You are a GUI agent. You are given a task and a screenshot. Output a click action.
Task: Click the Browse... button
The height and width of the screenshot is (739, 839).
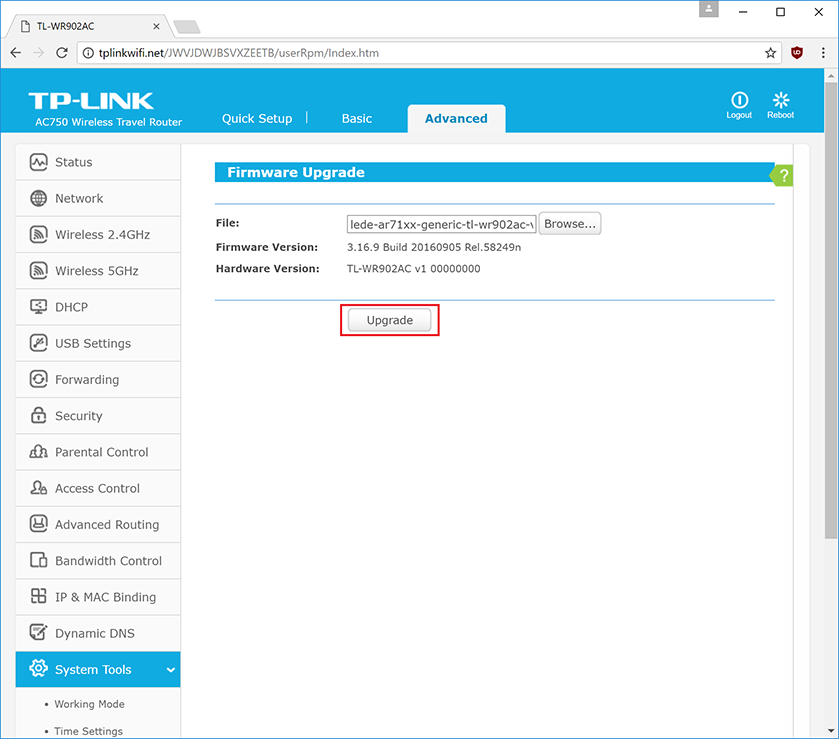pyautogui.click(x=570, y=224)
